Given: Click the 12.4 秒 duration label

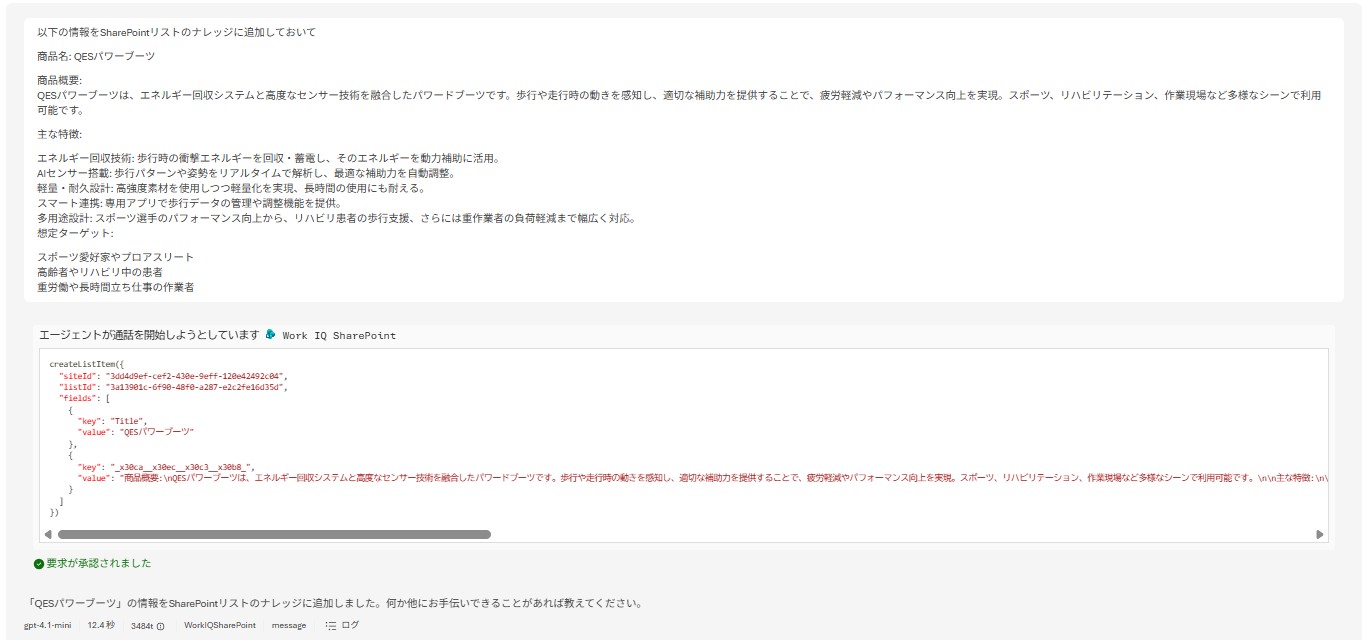Looking at the screenshot, I should pos(101,626).
